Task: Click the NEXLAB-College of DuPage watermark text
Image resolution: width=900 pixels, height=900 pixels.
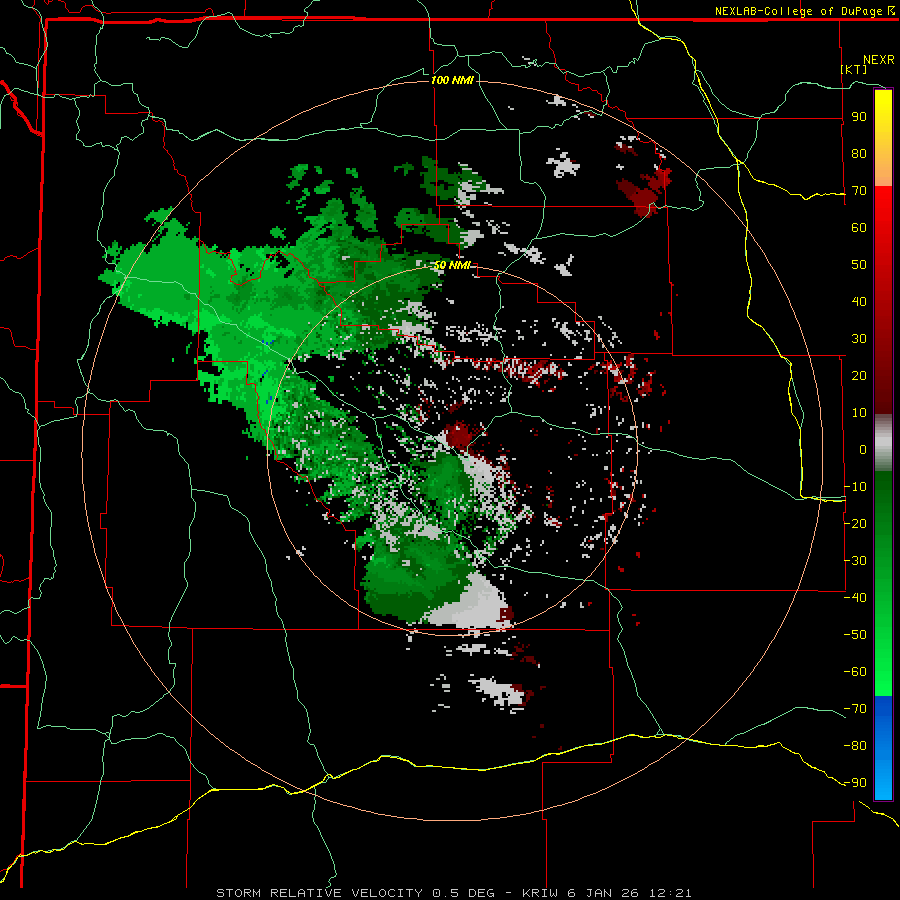Action: [x=804, y=11]
